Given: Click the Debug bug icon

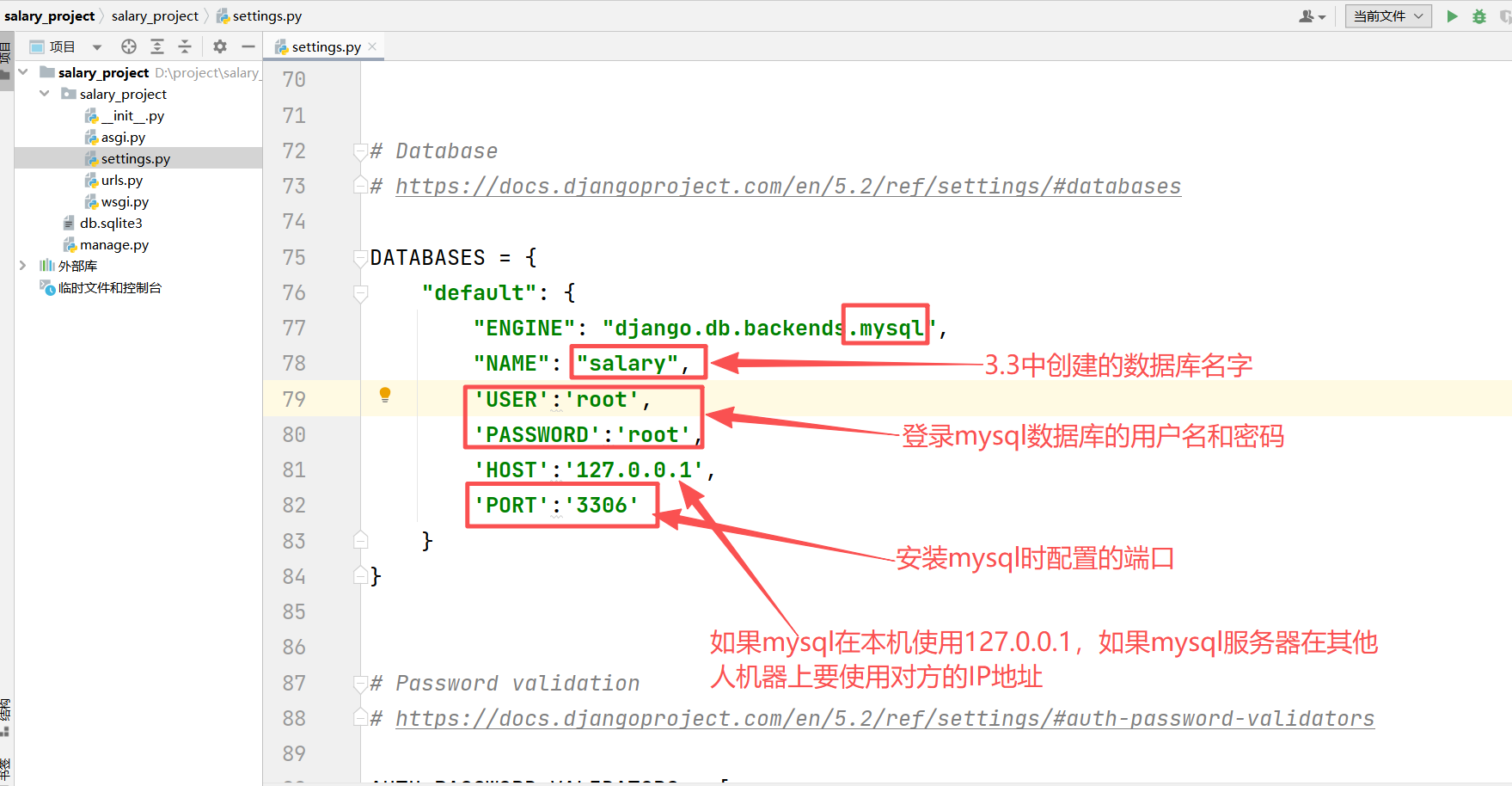Looking at the screenshot, I should tap(1479, 15).
